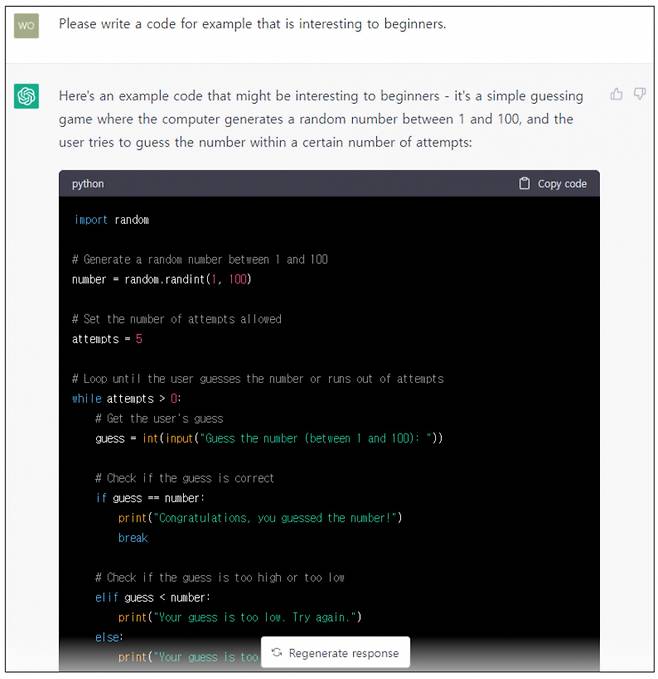
Task: Click the 'while attempts > 0:' line
Action: point(127,398)
